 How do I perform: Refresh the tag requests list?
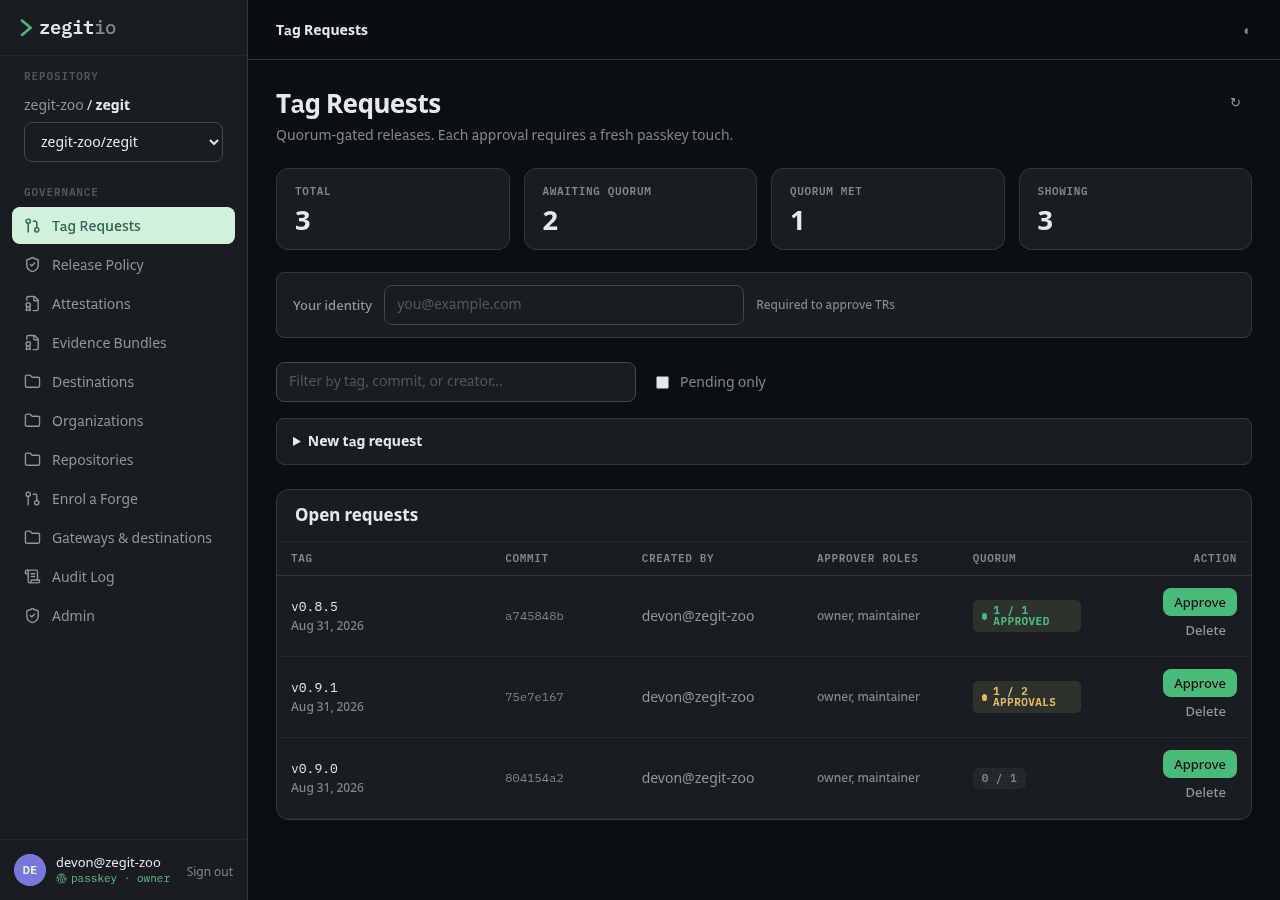(x=1235, y=102)
